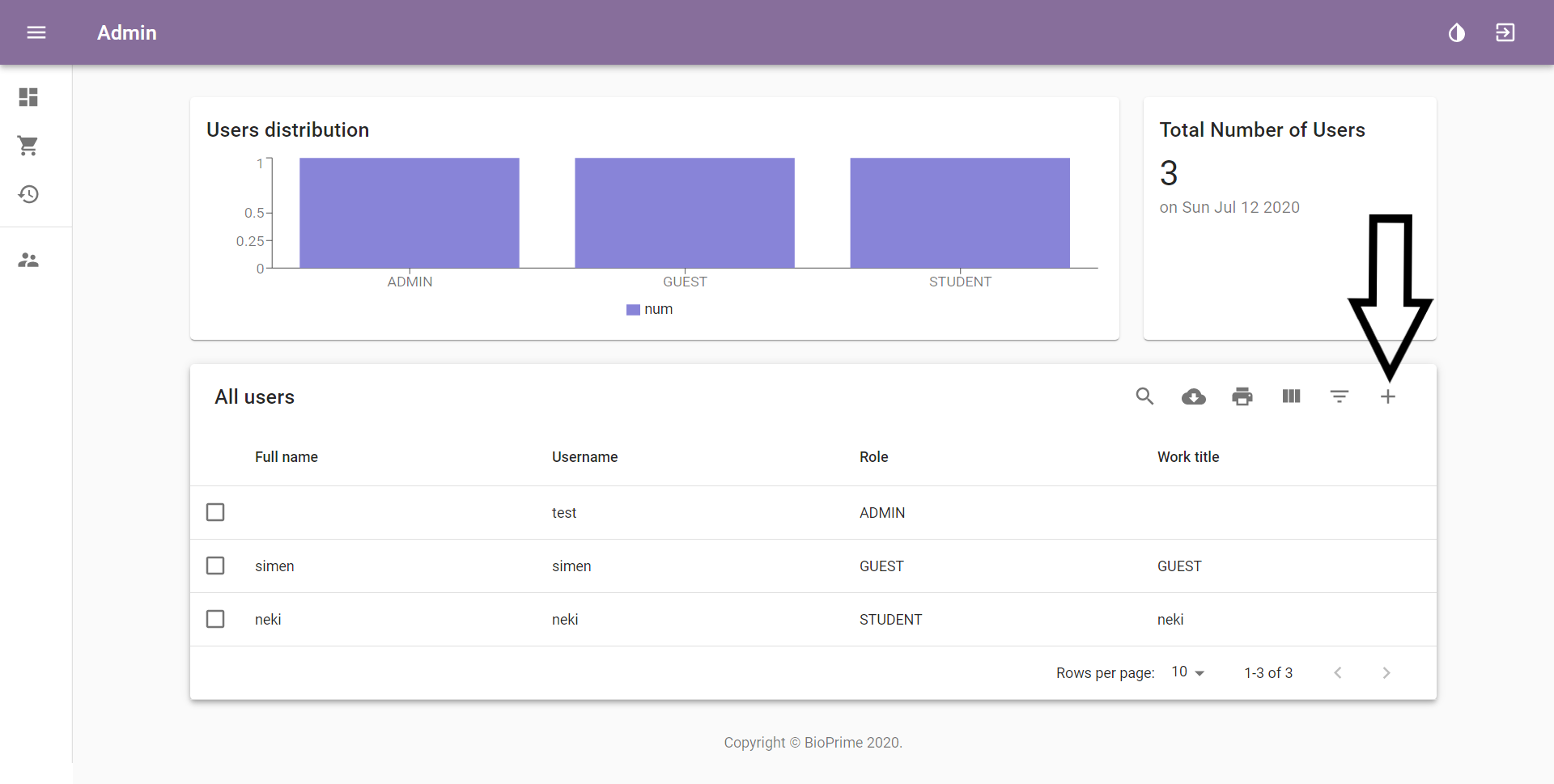
Task: Go to the previous table page
Action: click(1338, 672)
